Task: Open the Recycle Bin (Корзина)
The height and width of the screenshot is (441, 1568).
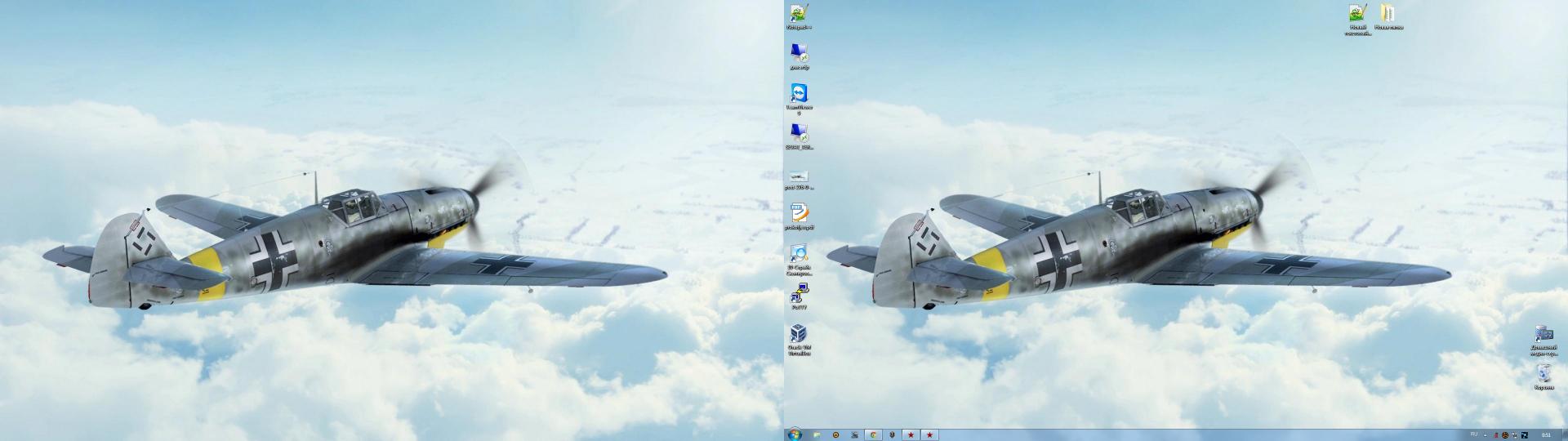Action: pos(1543,376)
